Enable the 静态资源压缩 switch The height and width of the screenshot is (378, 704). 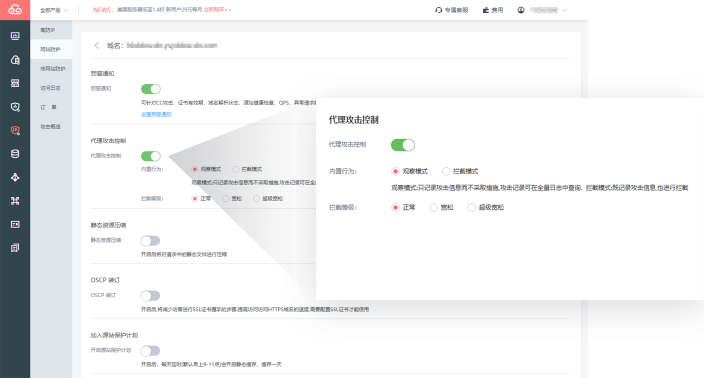click(150, 241)
